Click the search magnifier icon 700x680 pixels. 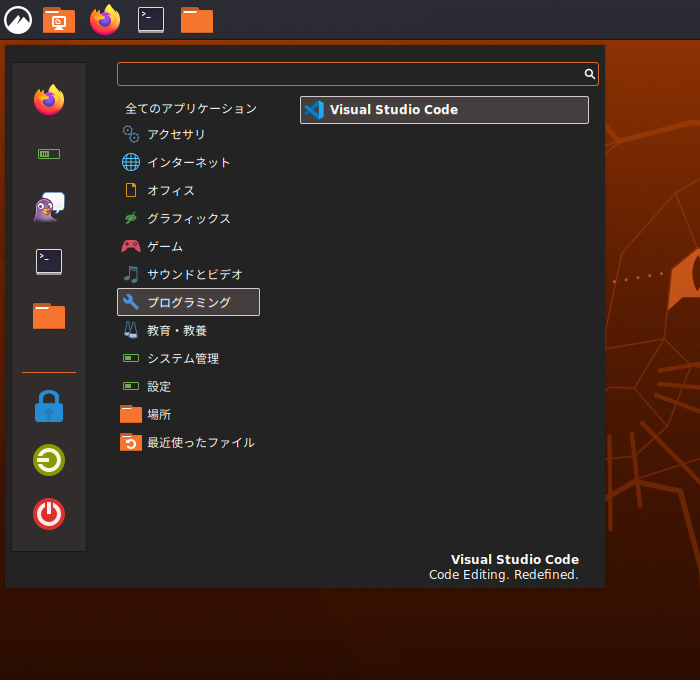coord(590,74)
